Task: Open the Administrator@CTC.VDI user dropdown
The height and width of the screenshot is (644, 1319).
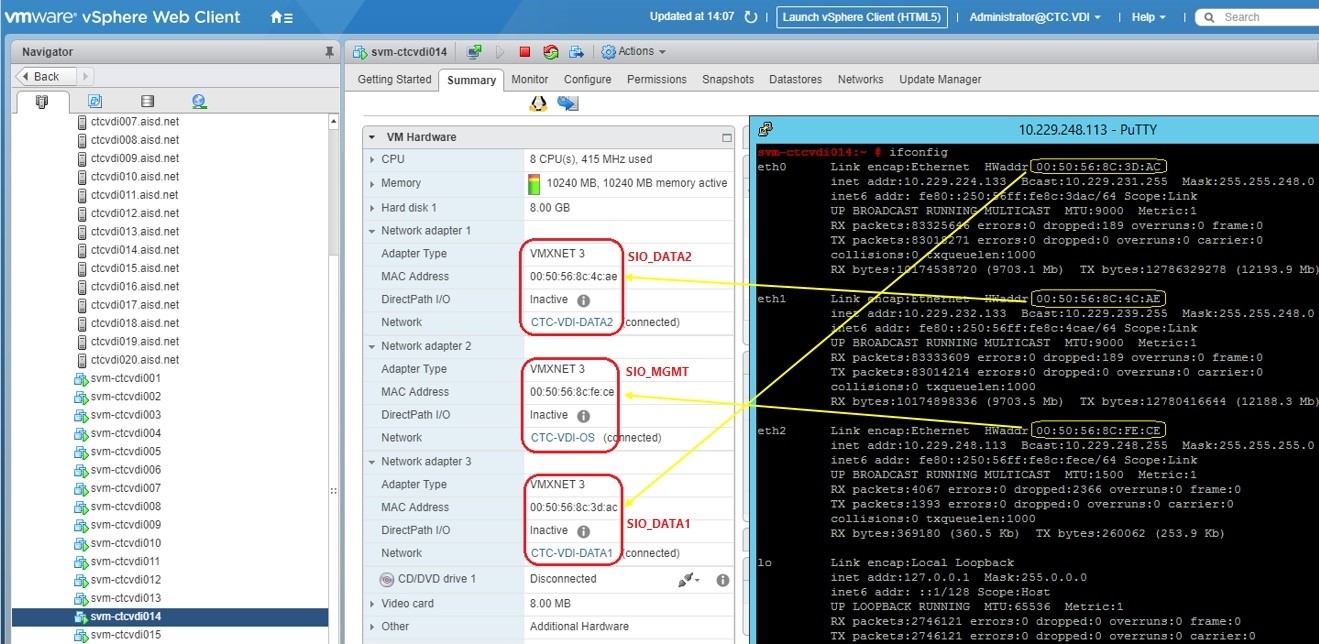Action: [x=1035, y=17]
